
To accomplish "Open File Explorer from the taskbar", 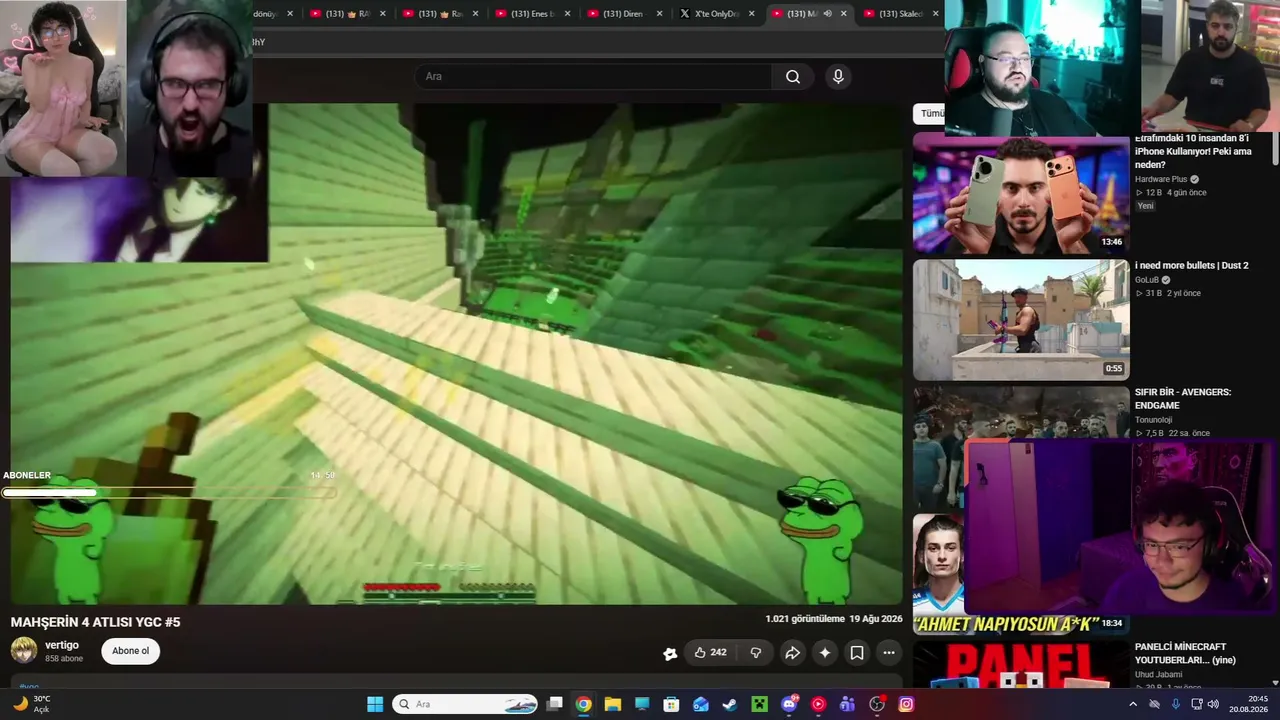I will pos(613,704).
